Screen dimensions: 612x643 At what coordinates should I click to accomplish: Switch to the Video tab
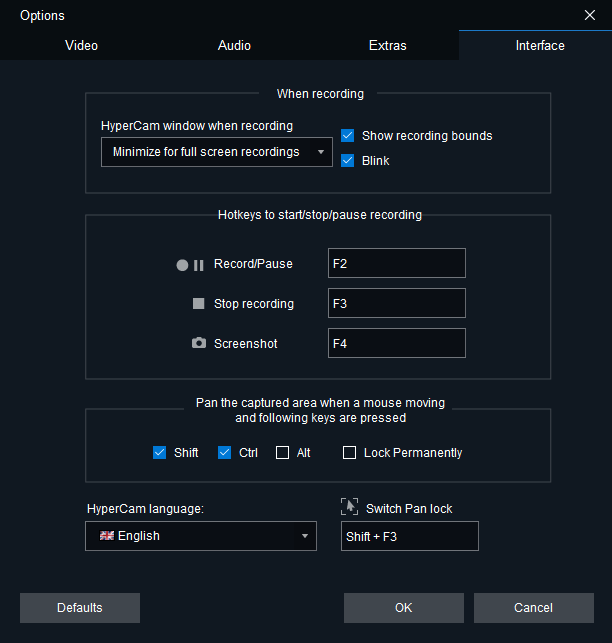[81, 45]
